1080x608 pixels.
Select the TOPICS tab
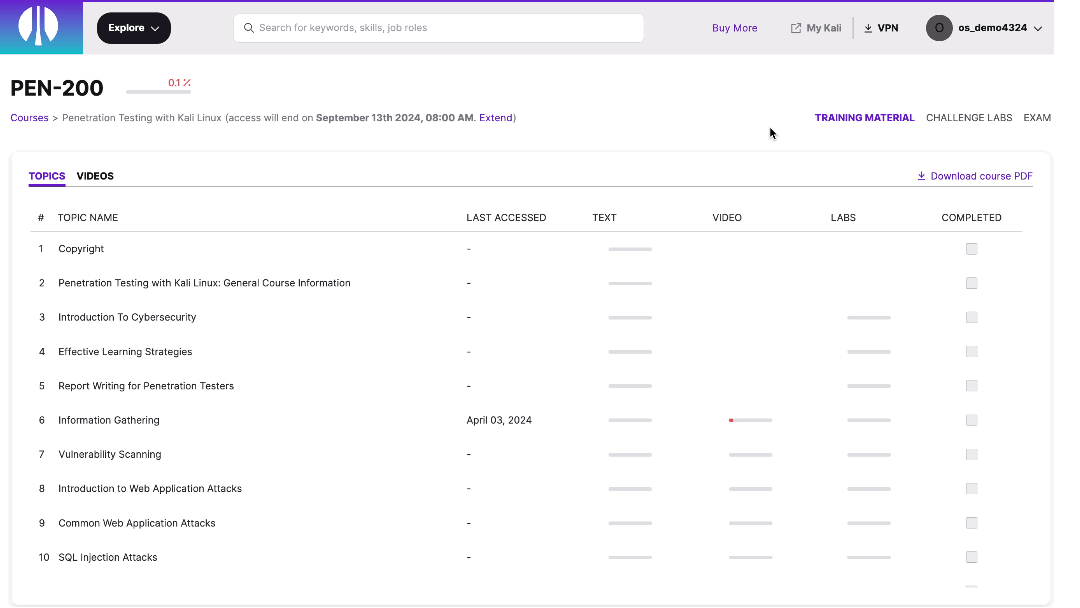(x=46, y=176)
